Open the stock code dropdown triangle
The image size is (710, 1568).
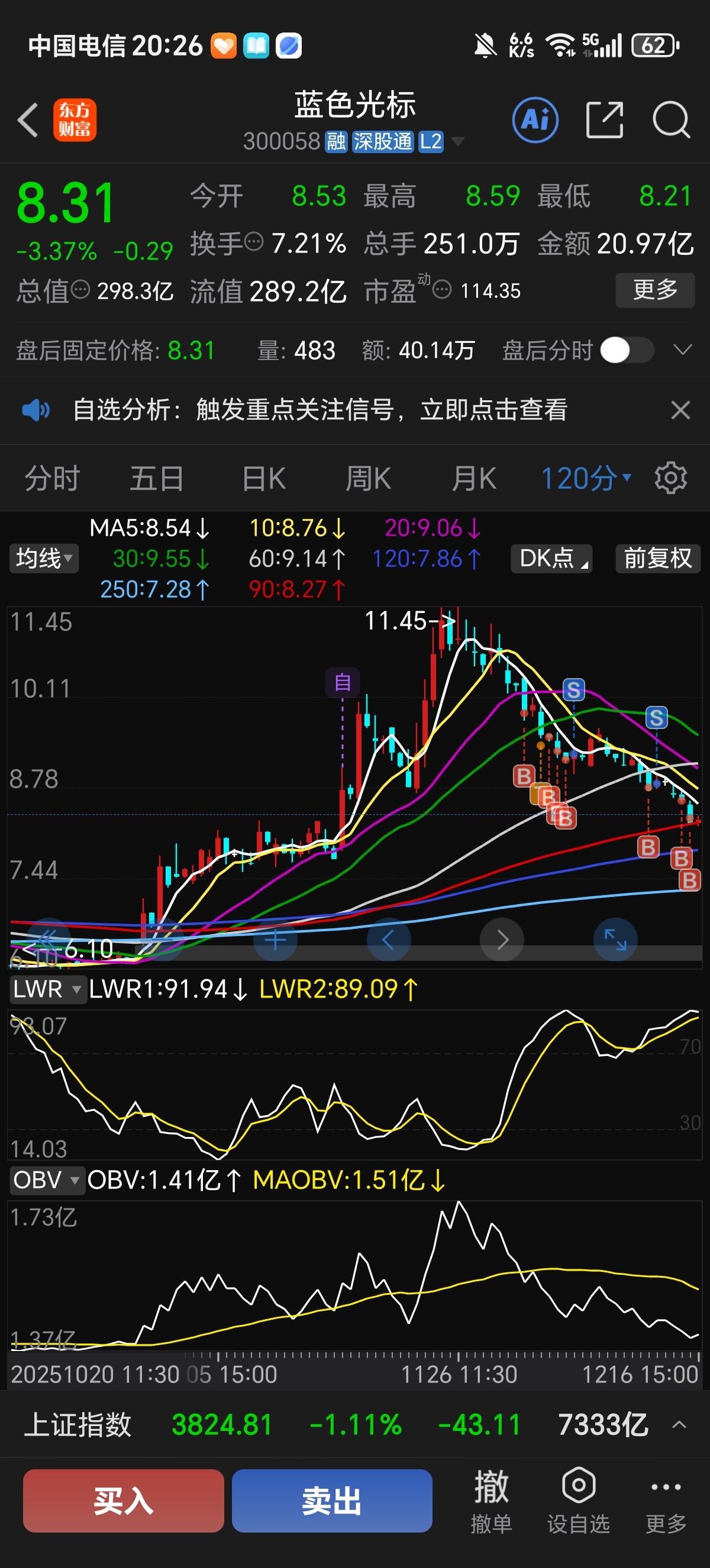tap(457, 142)
